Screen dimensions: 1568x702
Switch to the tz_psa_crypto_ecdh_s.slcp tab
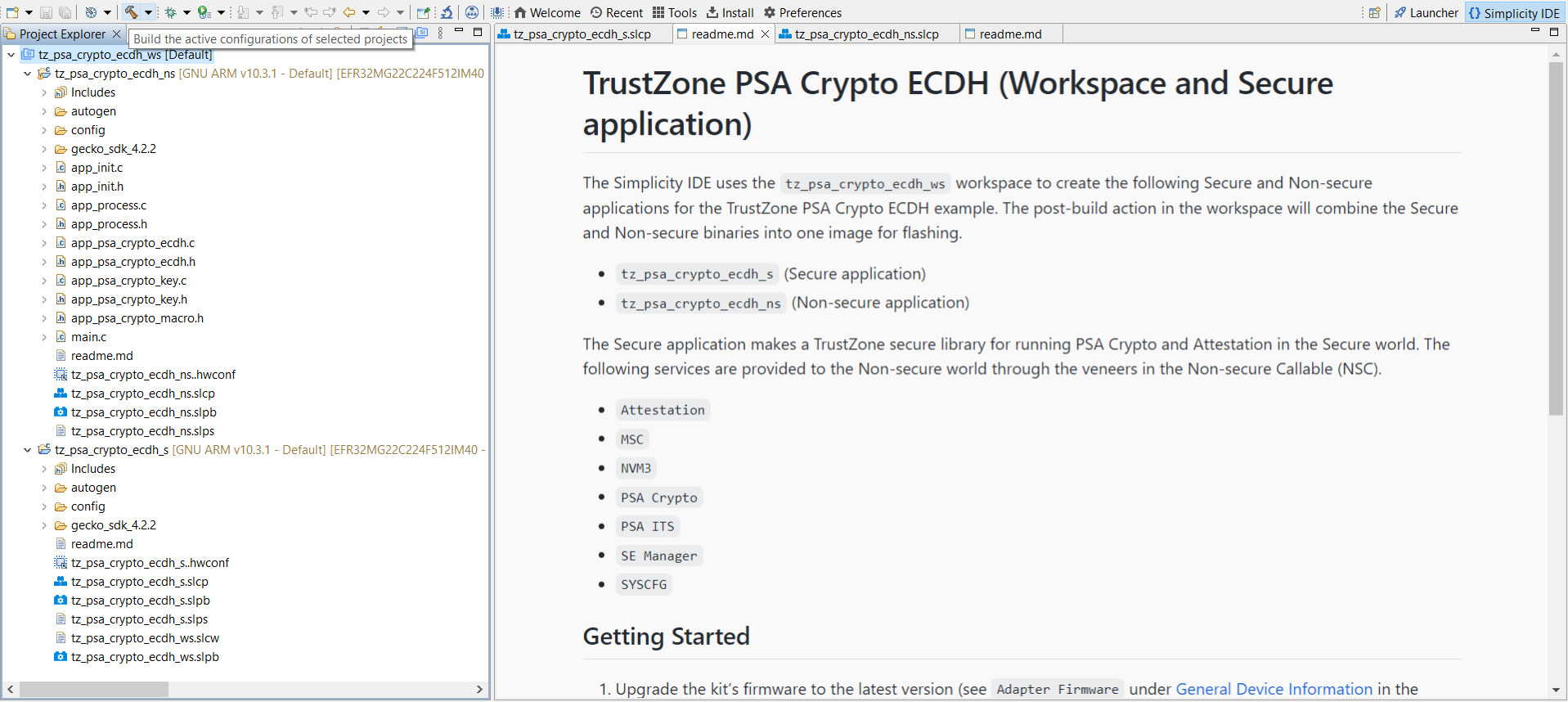click(581, 34)
